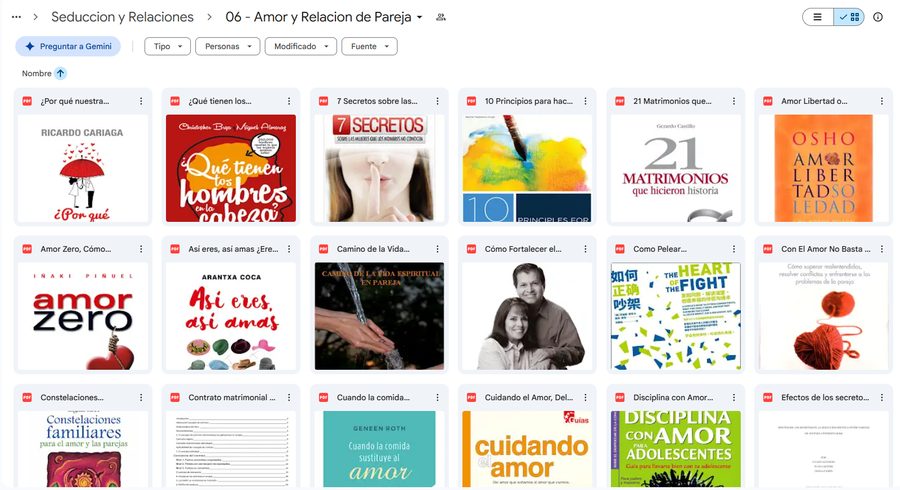This screenshot has height=490, width=900.
Task: Open the breadcrumb overflow ellipsis menu
Action: 16,17
